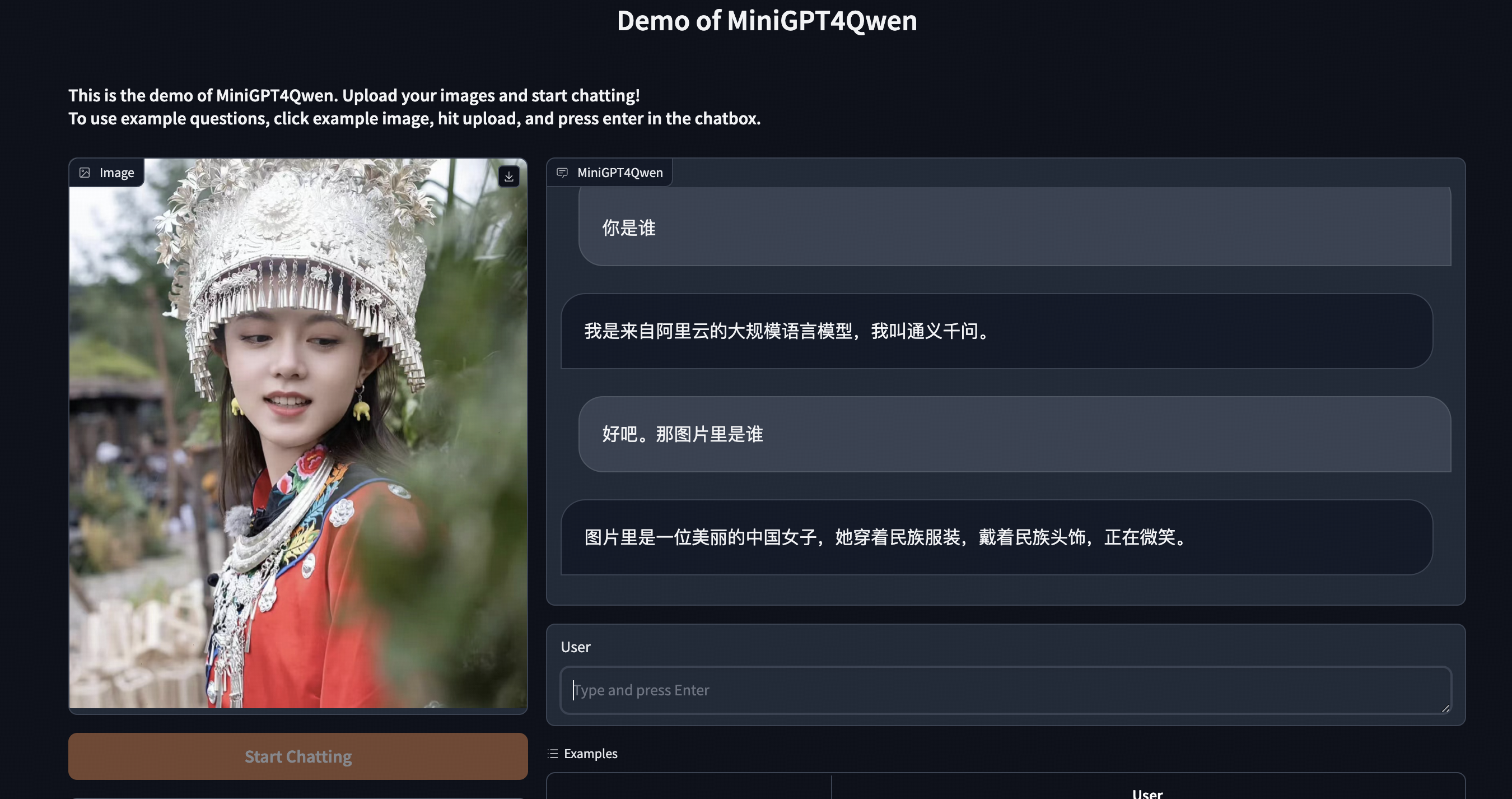Click the 'Upload your images and start chatting' text
Viewport: 1512px width, 799px height.
491,95
